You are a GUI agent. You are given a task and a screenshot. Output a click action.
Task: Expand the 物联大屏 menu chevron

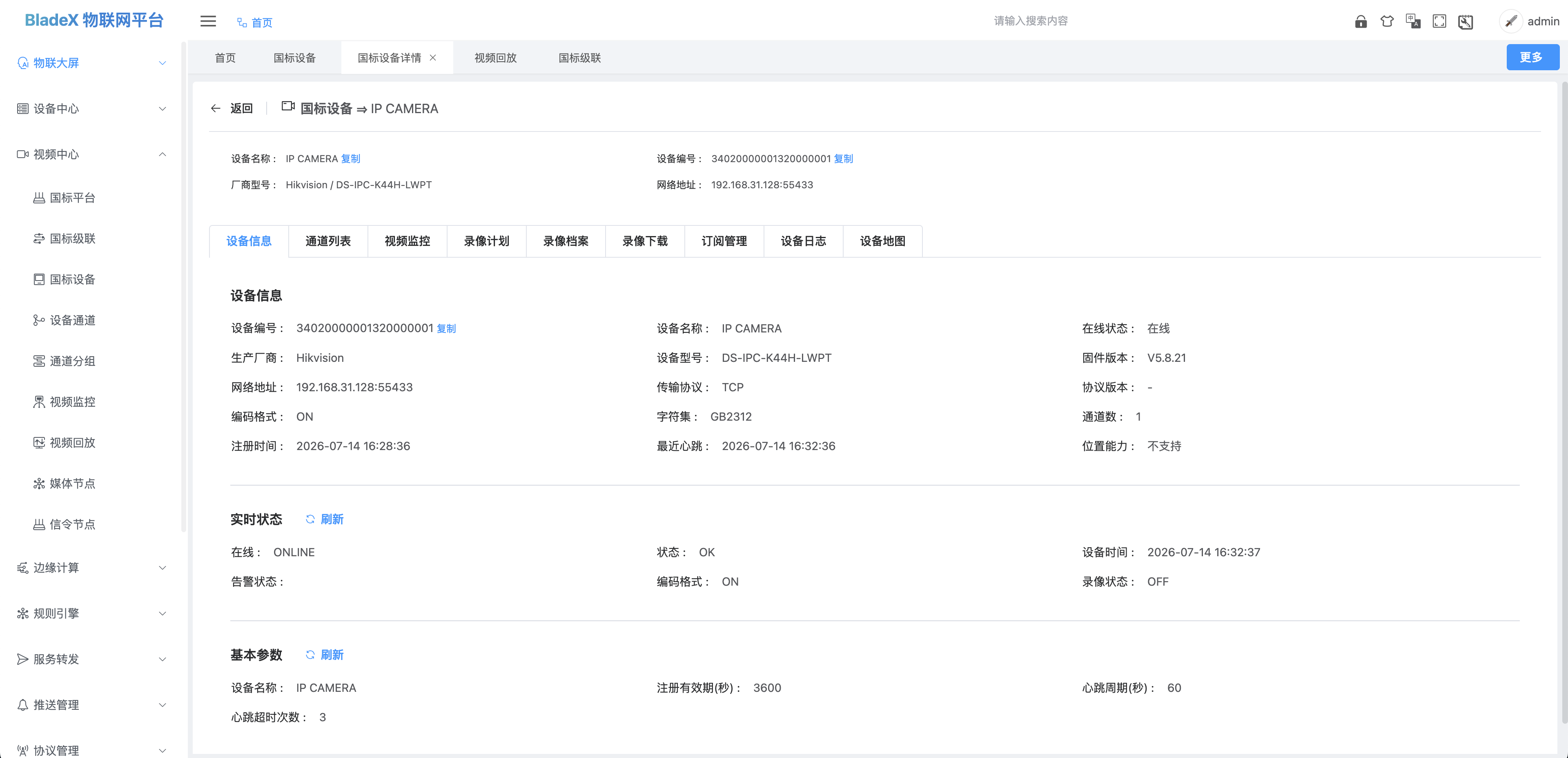pos(163,63)
